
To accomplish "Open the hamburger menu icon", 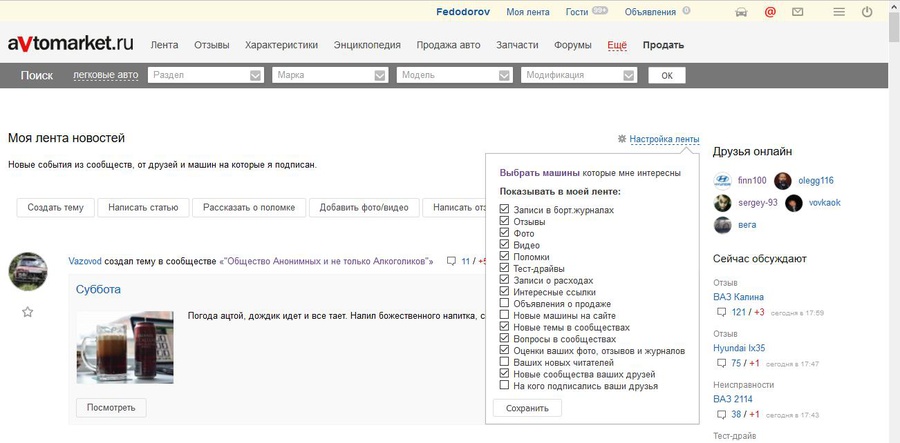I will point(839,11).
